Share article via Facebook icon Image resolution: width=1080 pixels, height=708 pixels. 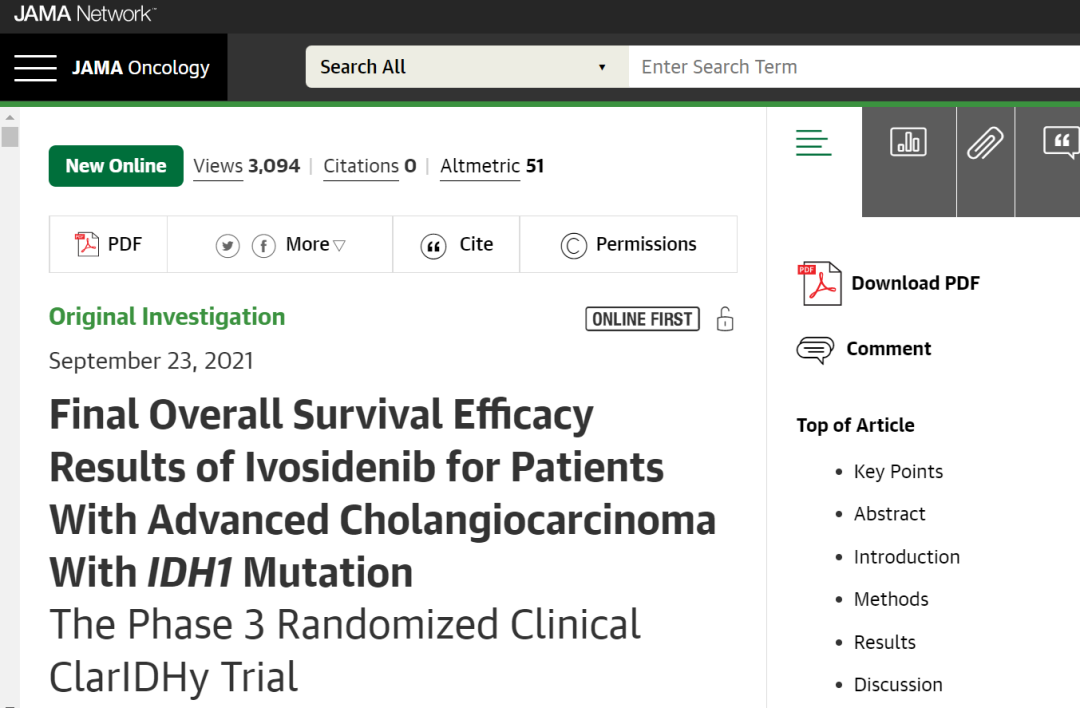pos(264,245)
